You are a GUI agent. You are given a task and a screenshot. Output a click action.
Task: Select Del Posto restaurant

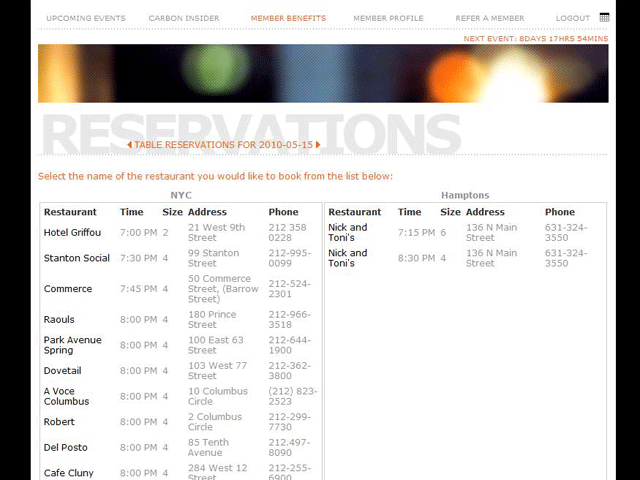(66, 447)
